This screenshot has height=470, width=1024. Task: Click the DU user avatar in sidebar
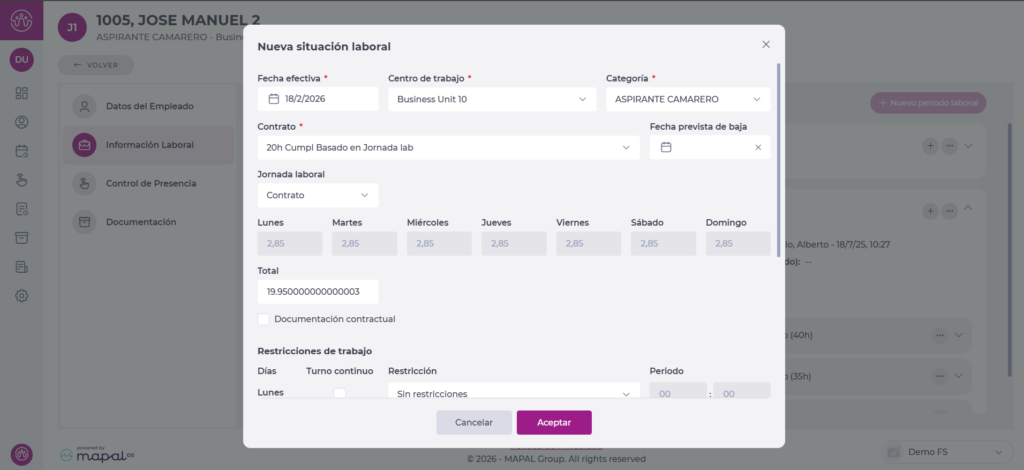tap(22, 60)
